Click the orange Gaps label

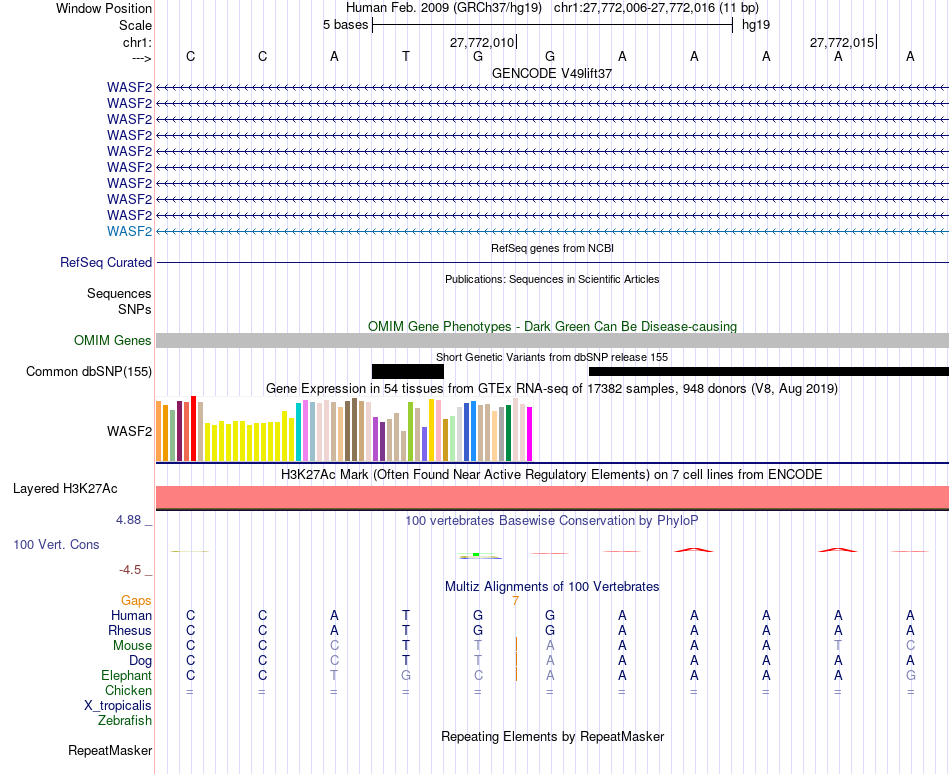point(136,601)
